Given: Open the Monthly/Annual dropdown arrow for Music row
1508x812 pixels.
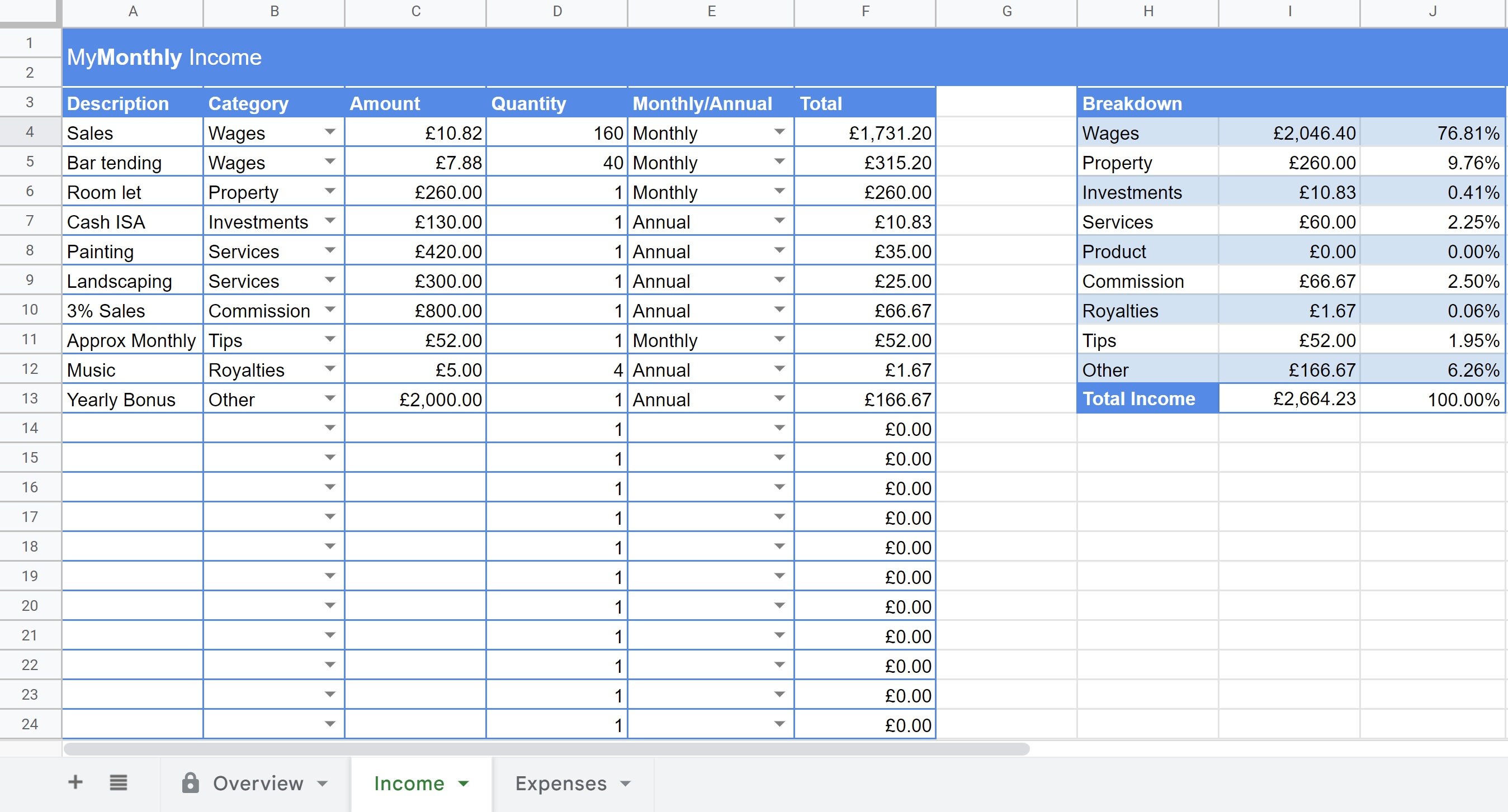Looking at the screenshot, I should (781, 369).
